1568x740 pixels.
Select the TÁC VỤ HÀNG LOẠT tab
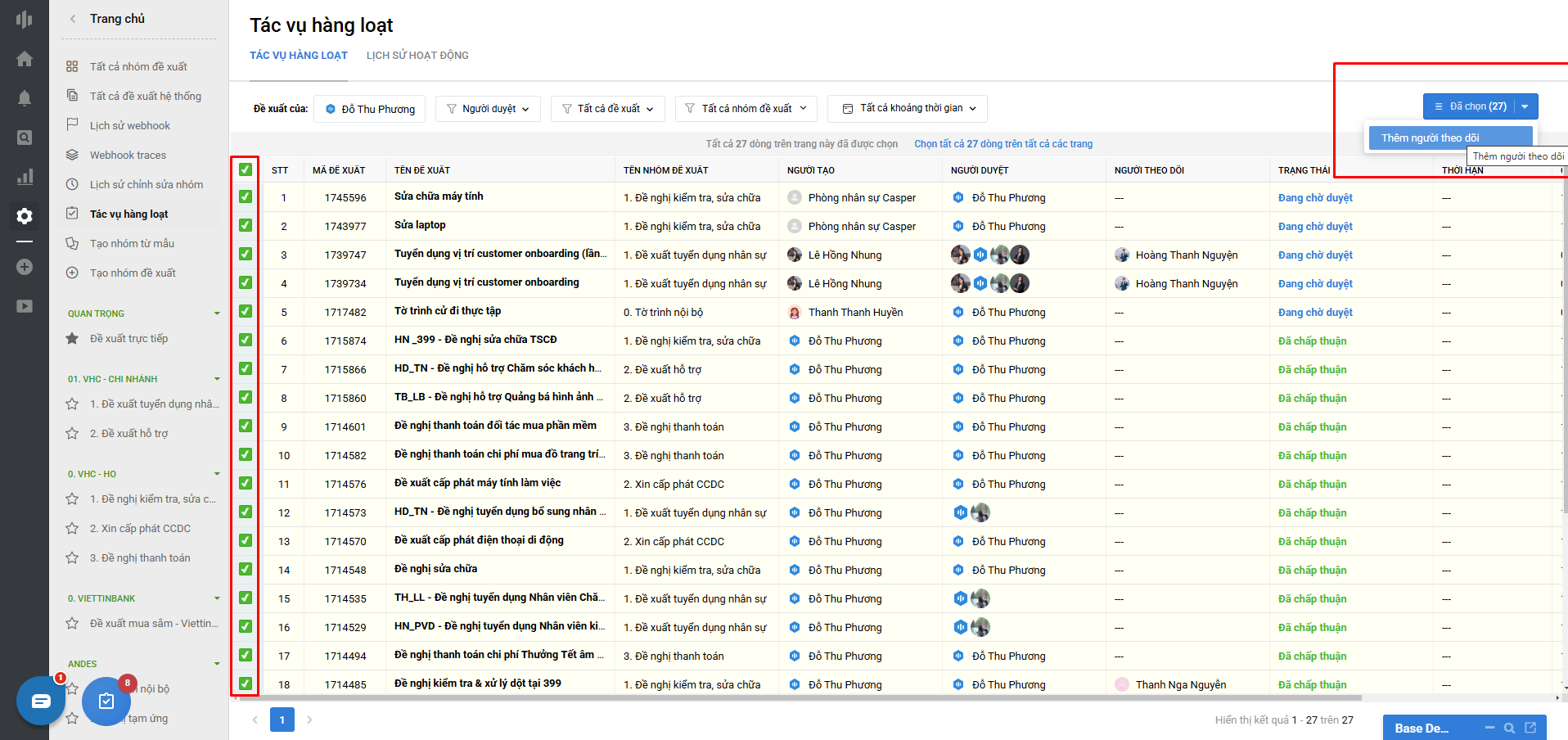point(299,56)
